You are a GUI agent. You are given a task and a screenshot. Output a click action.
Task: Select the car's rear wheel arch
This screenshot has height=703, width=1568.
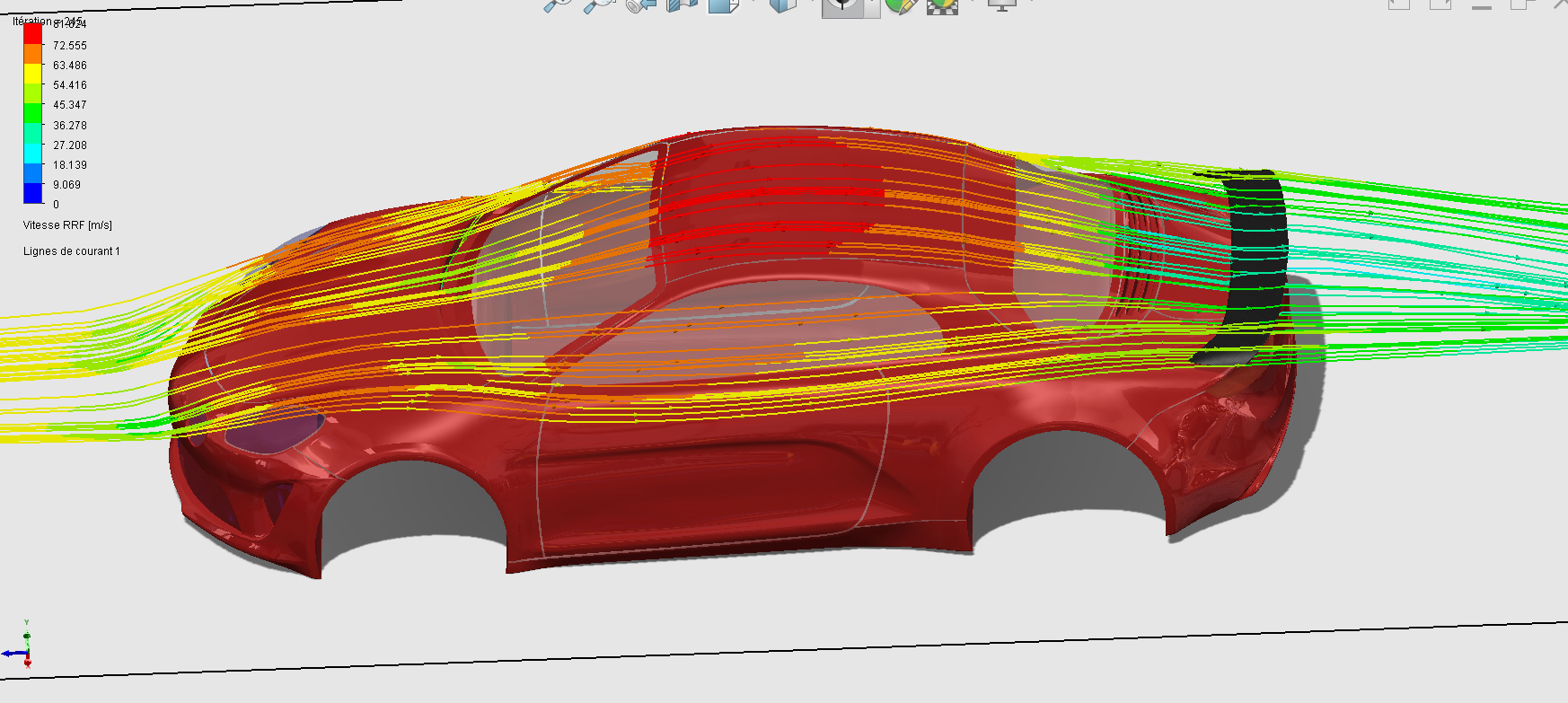1069,485
